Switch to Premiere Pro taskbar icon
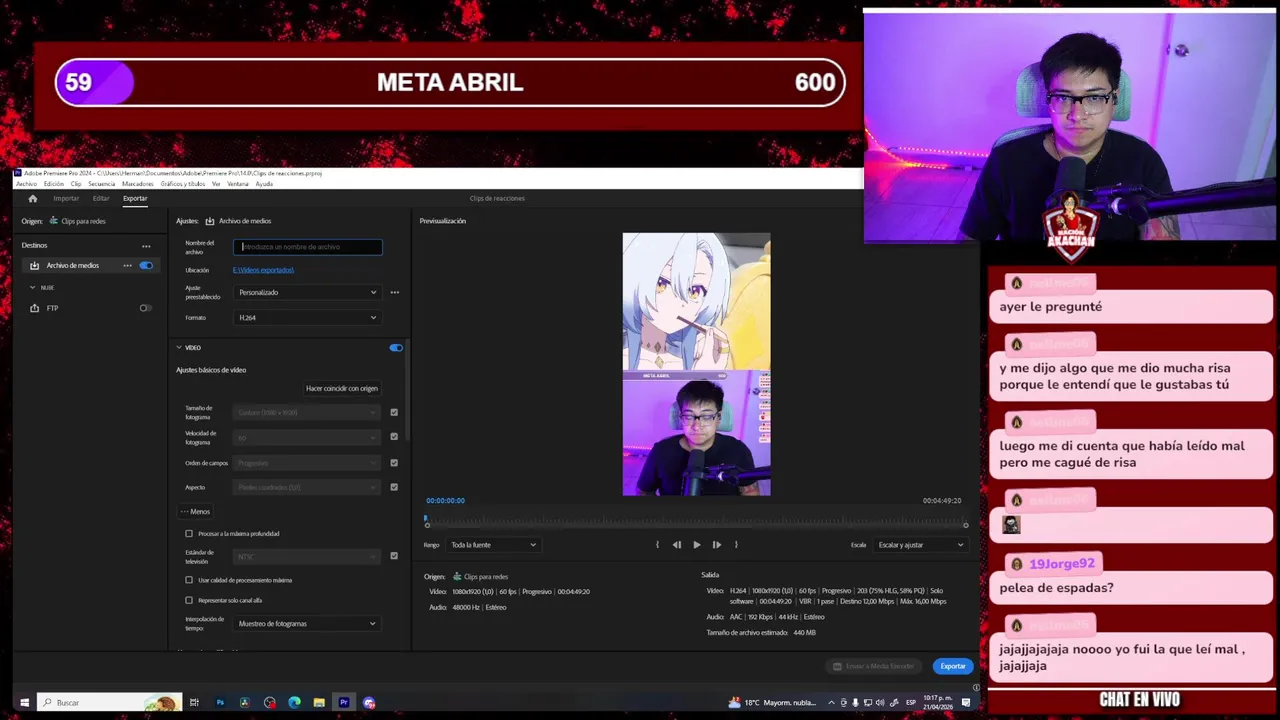The height and width of the screenshot is (720, 1280). (x=344, y=702)
